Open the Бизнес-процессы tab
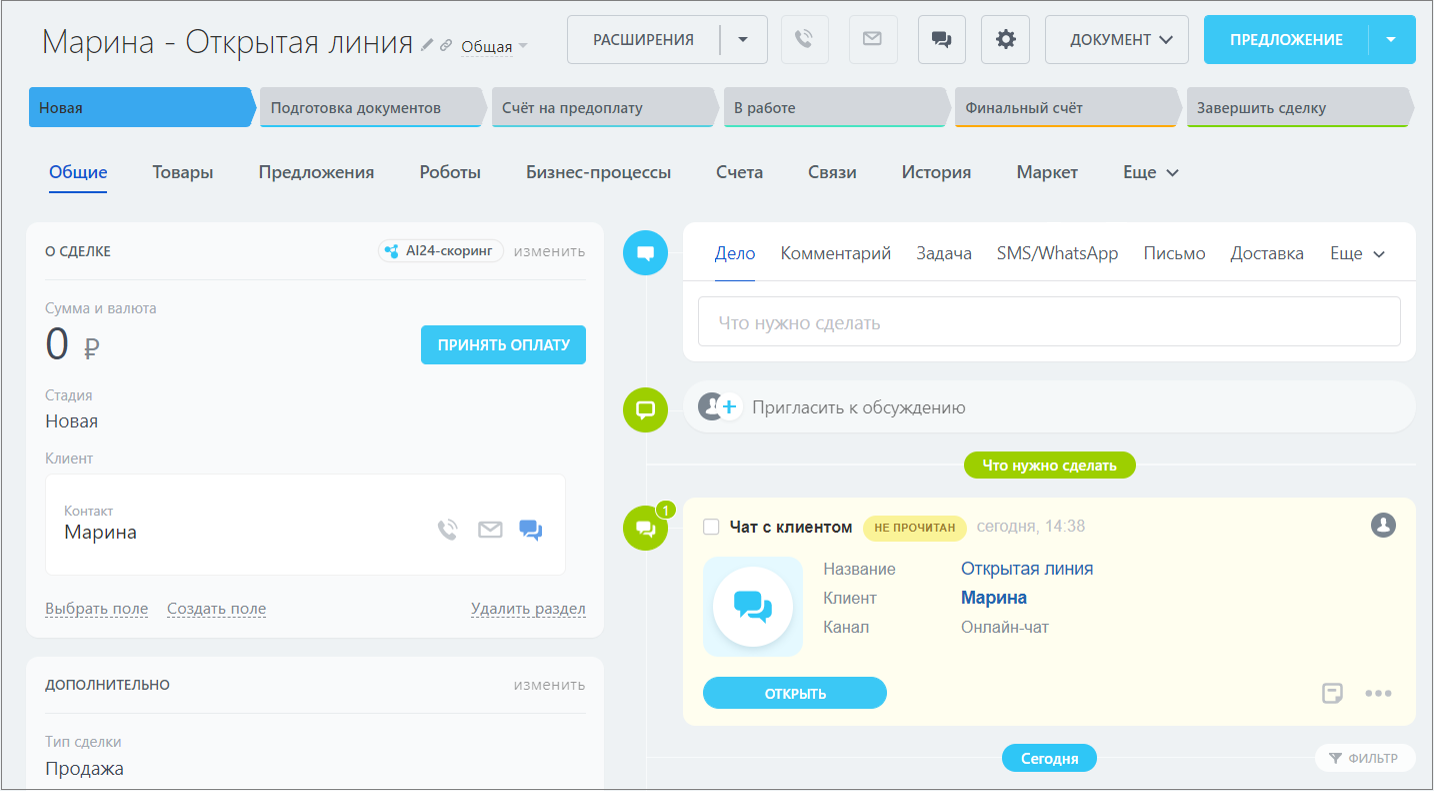The image size is (1434, 791). click(599, 172)
